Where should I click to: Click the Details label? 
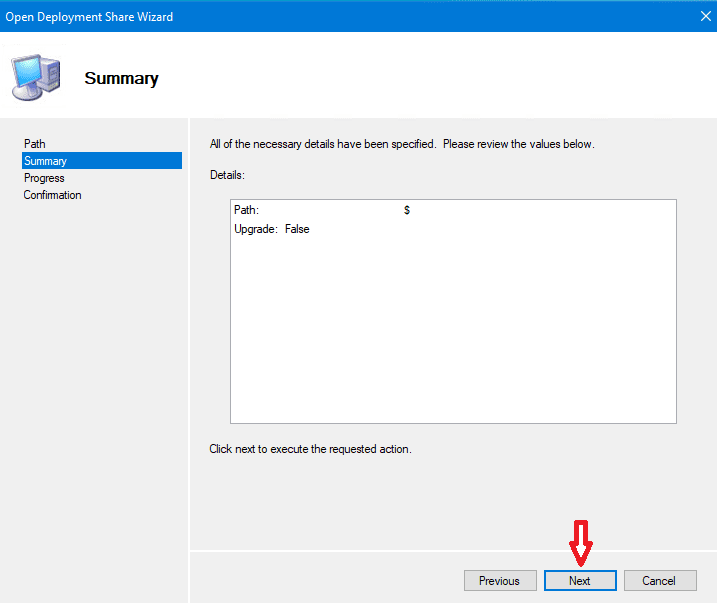tap(227, 175)
